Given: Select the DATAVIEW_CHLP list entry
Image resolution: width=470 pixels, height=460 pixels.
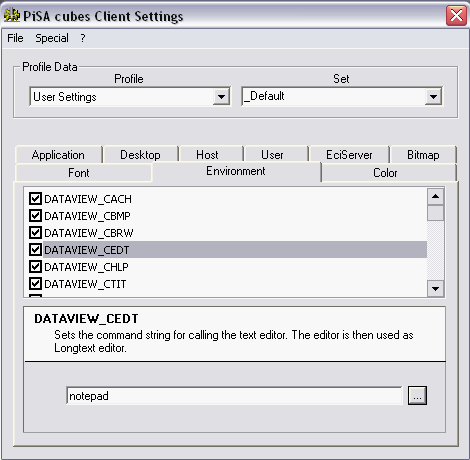Looking at the screenshot, I should click(228, 267).
